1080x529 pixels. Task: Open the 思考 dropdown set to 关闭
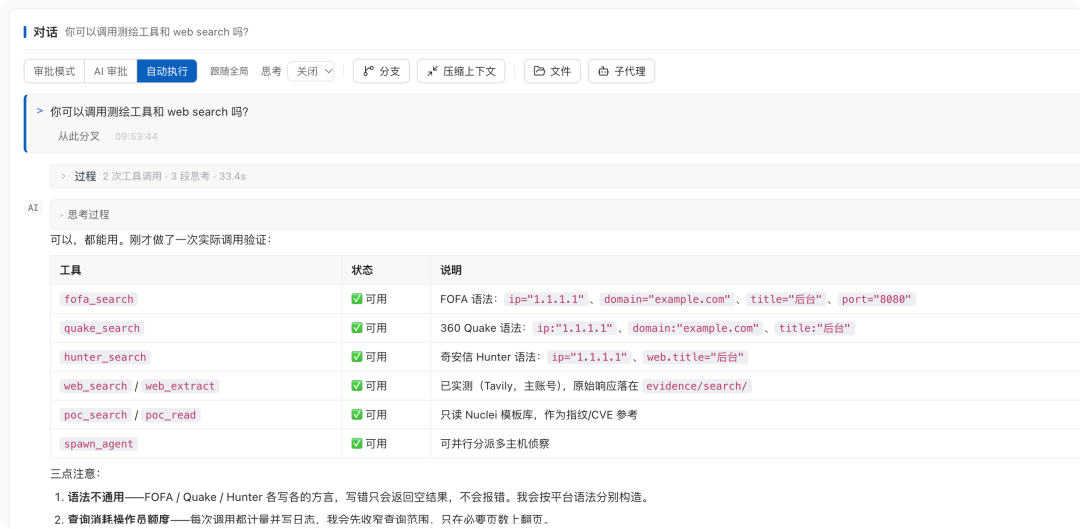(x=311, y=71)
